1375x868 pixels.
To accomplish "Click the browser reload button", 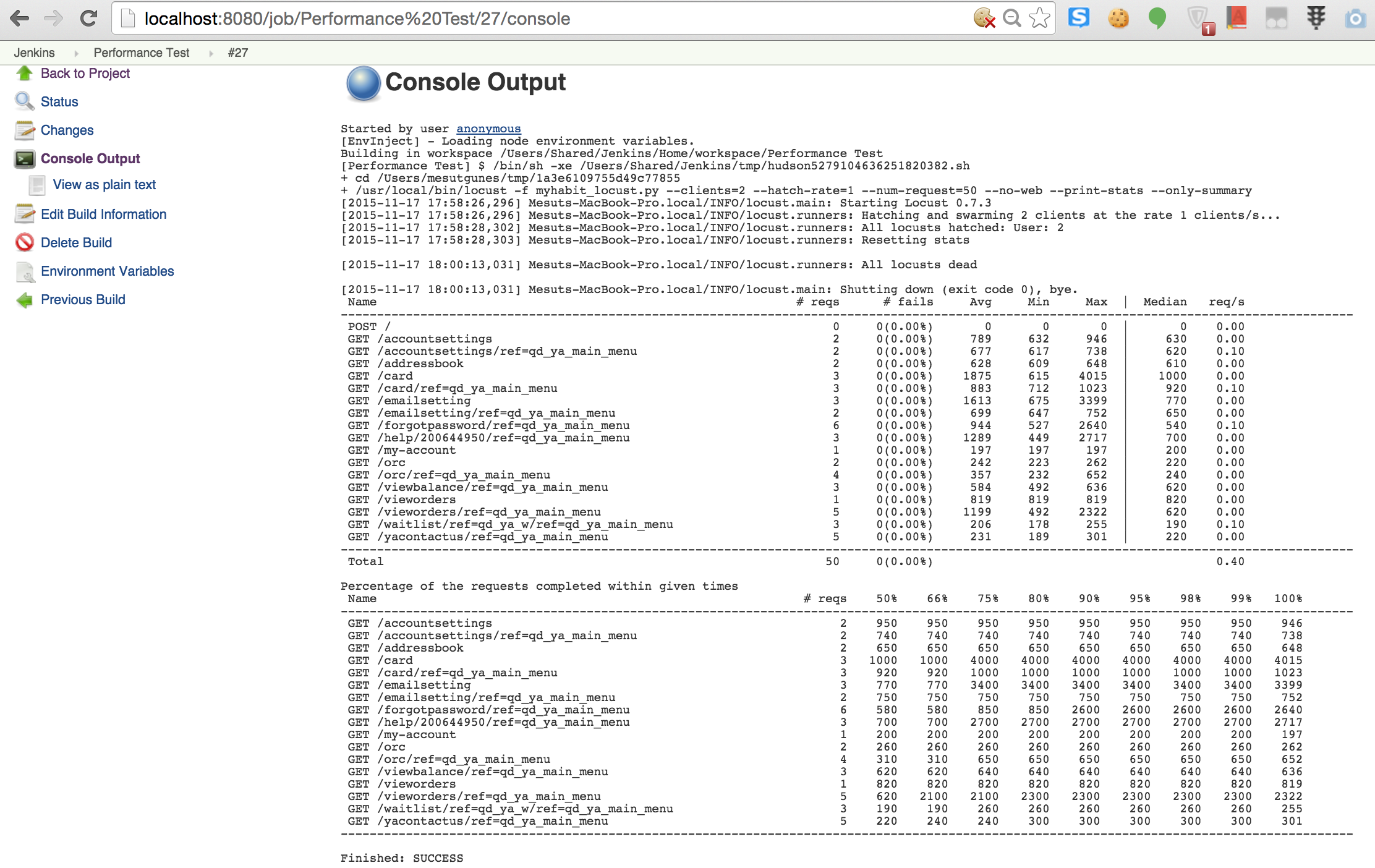I will 89,19.
